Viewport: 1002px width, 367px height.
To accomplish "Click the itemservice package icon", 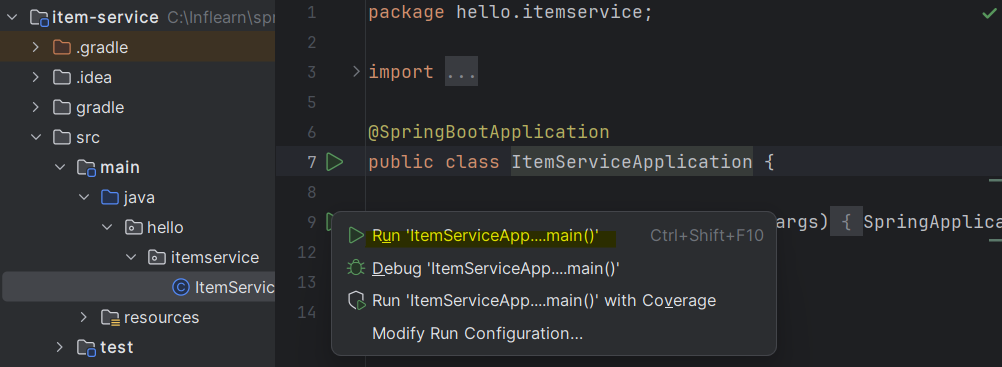I will click(157, 257).
